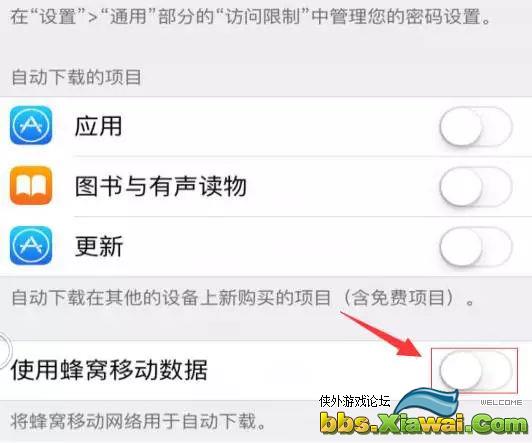Tap the 自动下载在其他的设备上 description text

(x=243, y=298)
